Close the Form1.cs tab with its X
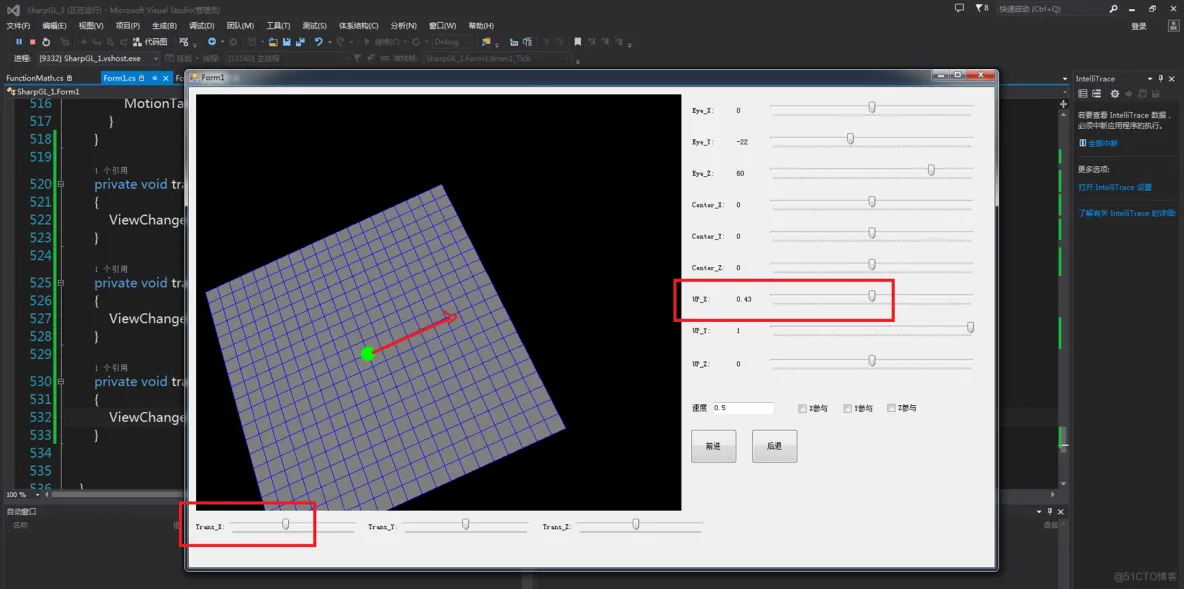This screenshot has height=589, width=1184. (x=165, y=78)
